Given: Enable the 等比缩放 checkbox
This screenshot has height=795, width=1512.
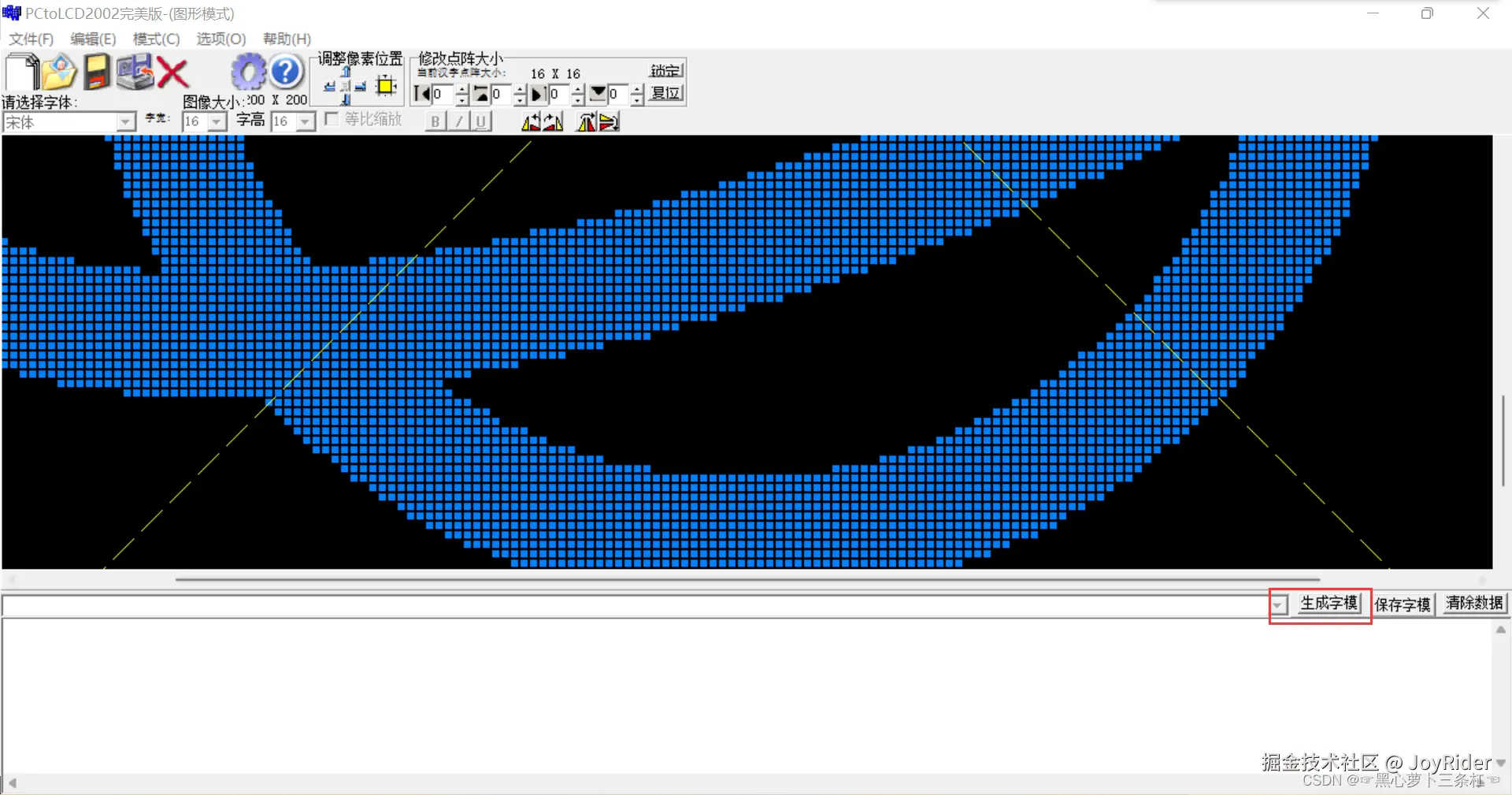Looking at the screenshot, I should 332,118.
